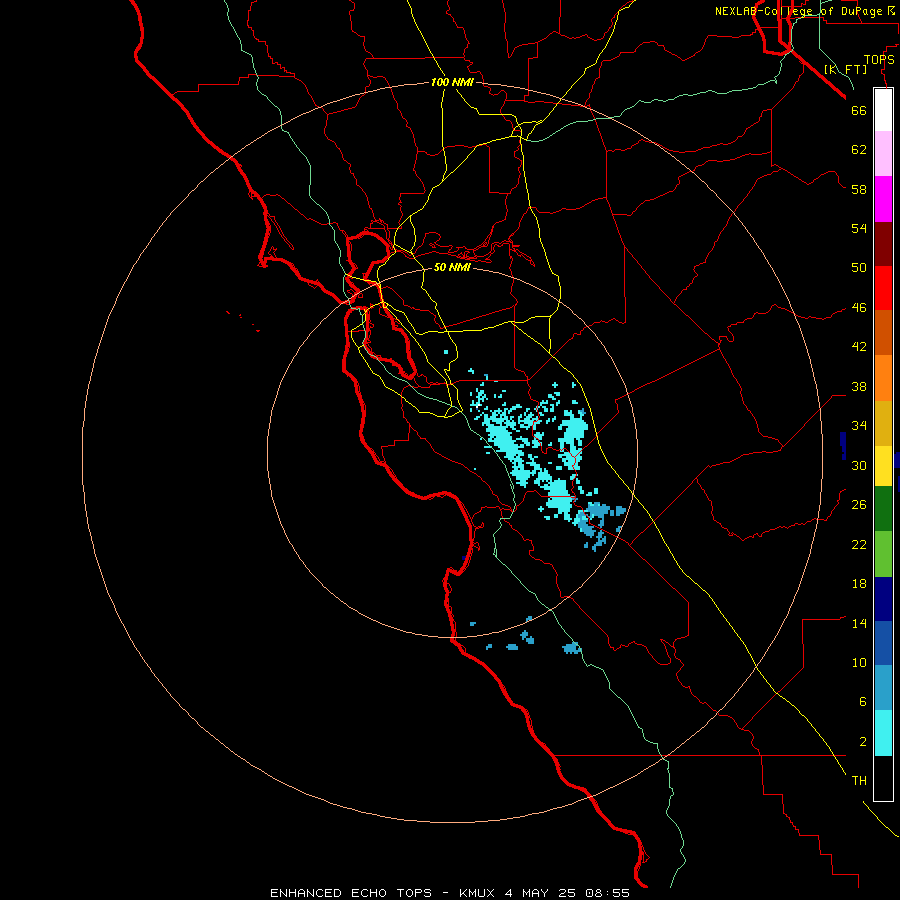The height and width of the screenshot is (900, 900).
Task: Click the 'ENHANCED ECHO TOPS' product title
Action: tap(351, 893)
